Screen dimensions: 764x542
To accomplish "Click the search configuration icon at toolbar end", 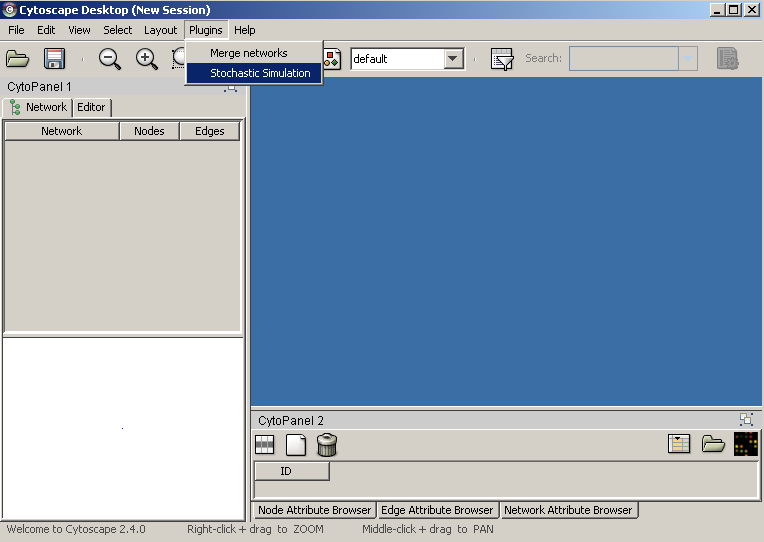I will [728, 58].
